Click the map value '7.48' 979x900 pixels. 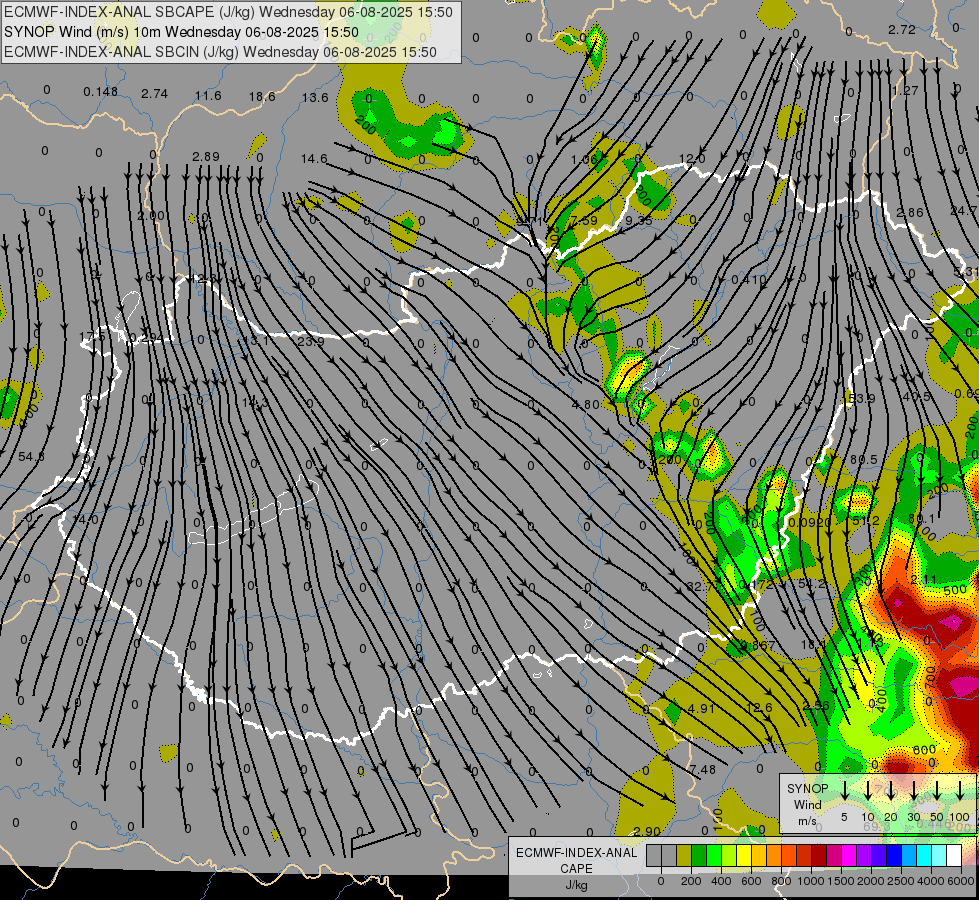pos(703,769)
